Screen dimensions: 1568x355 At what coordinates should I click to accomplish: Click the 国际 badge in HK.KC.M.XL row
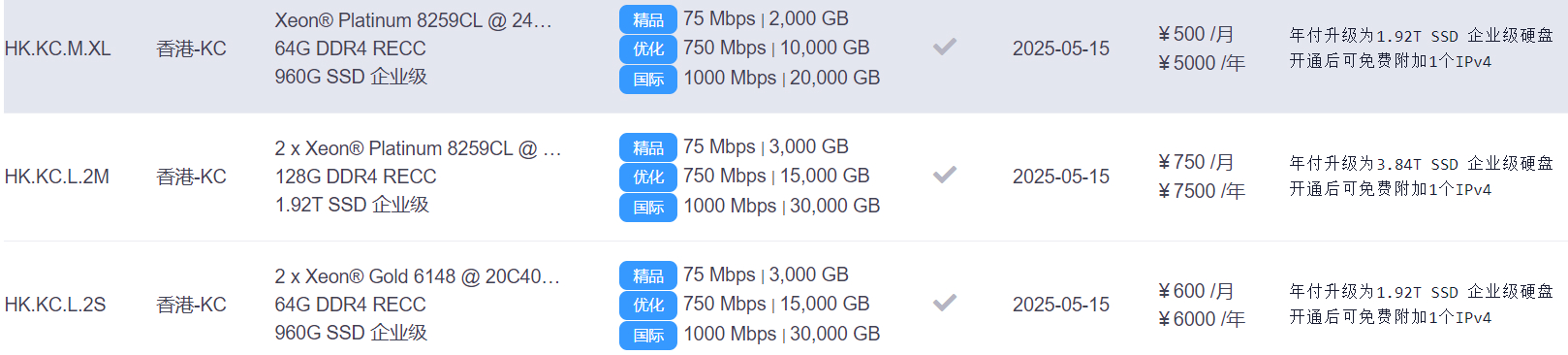647,79
